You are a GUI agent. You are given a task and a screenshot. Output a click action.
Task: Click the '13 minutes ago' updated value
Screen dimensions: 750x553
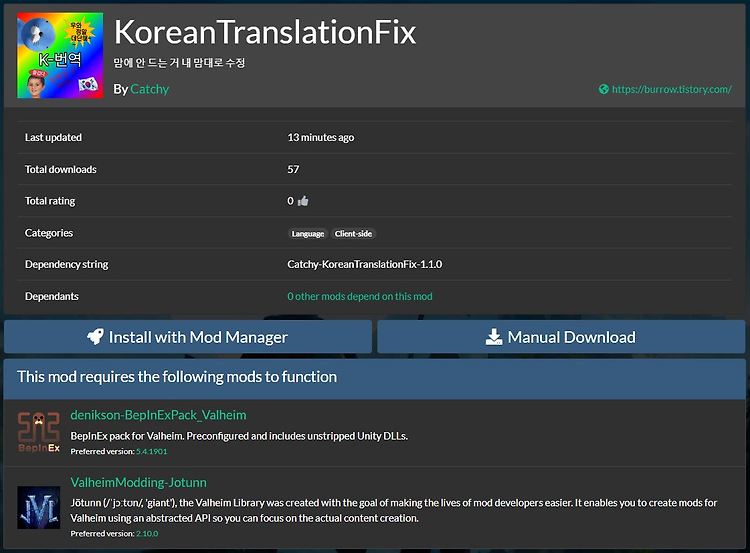point(320,138)
